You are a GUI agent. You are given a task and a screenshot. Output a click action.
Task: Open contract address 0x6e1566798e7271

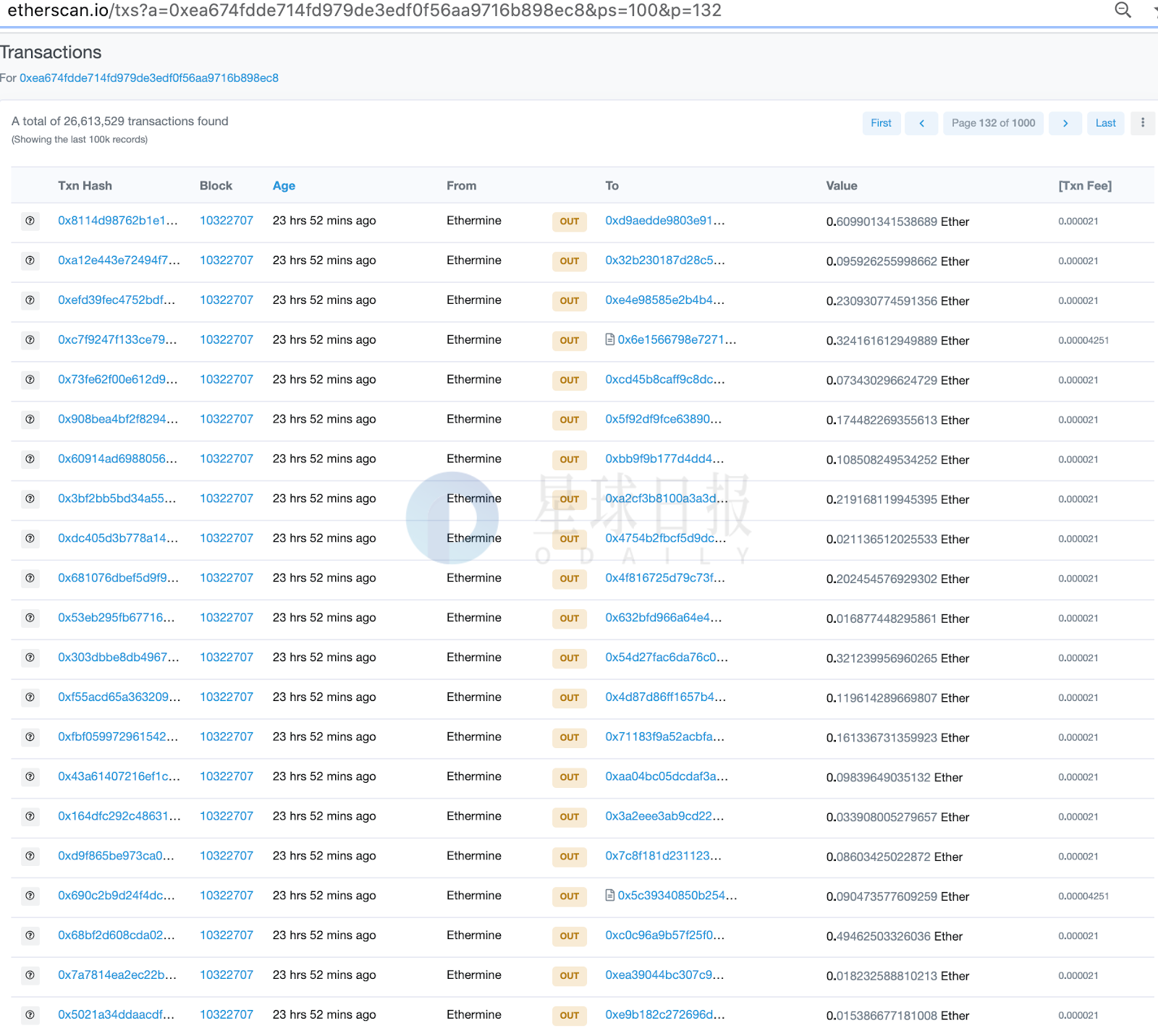pyautogui.click(x=677, y=340)
